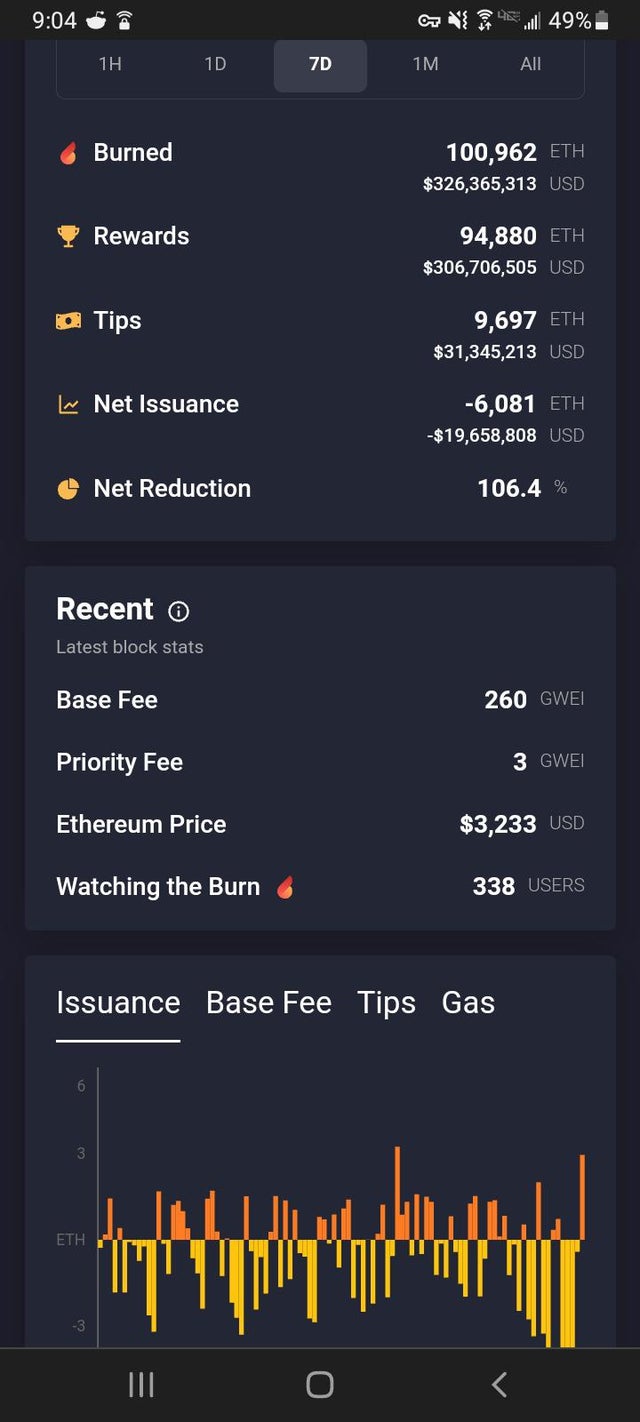Tap flame icon beside Watching the Burn
Viewport: 640px width, 1422px height.
[285, 887]
